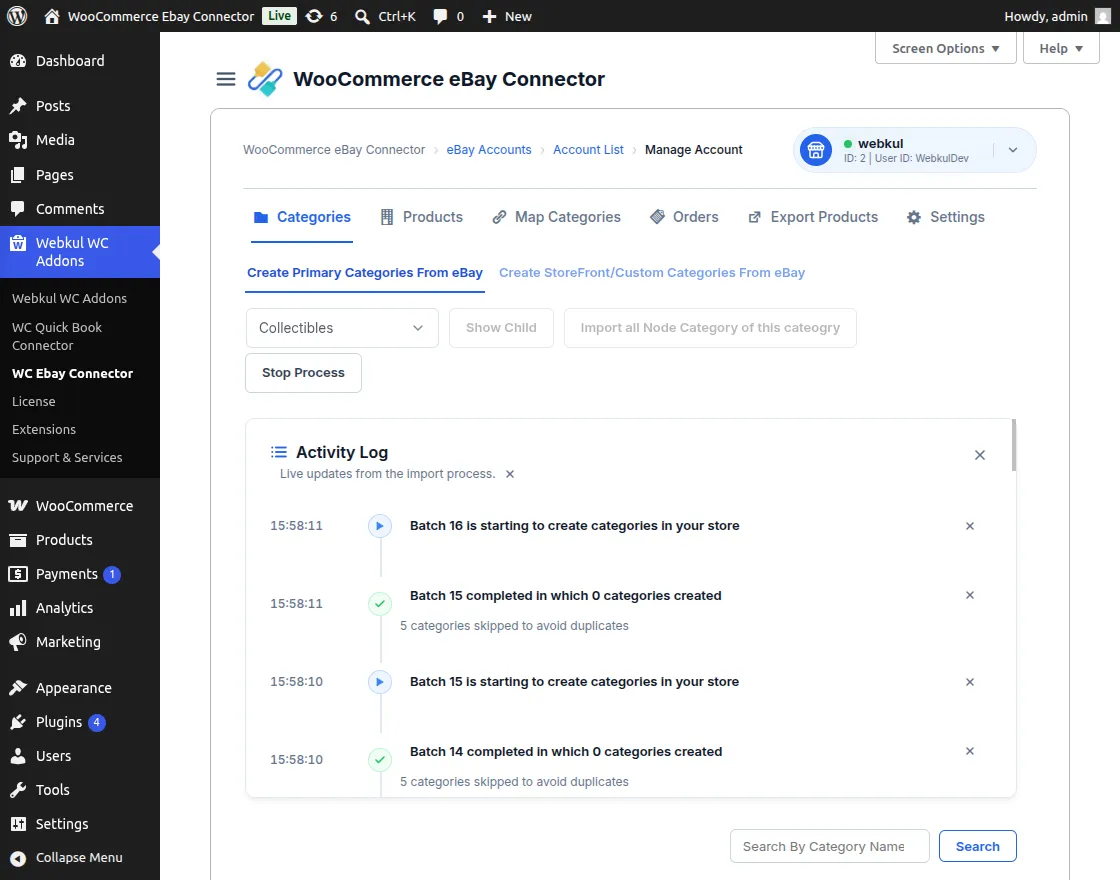1120x880 pixels.
Task: Click the admin avatar thumbnail
Action: [1103, 16]
